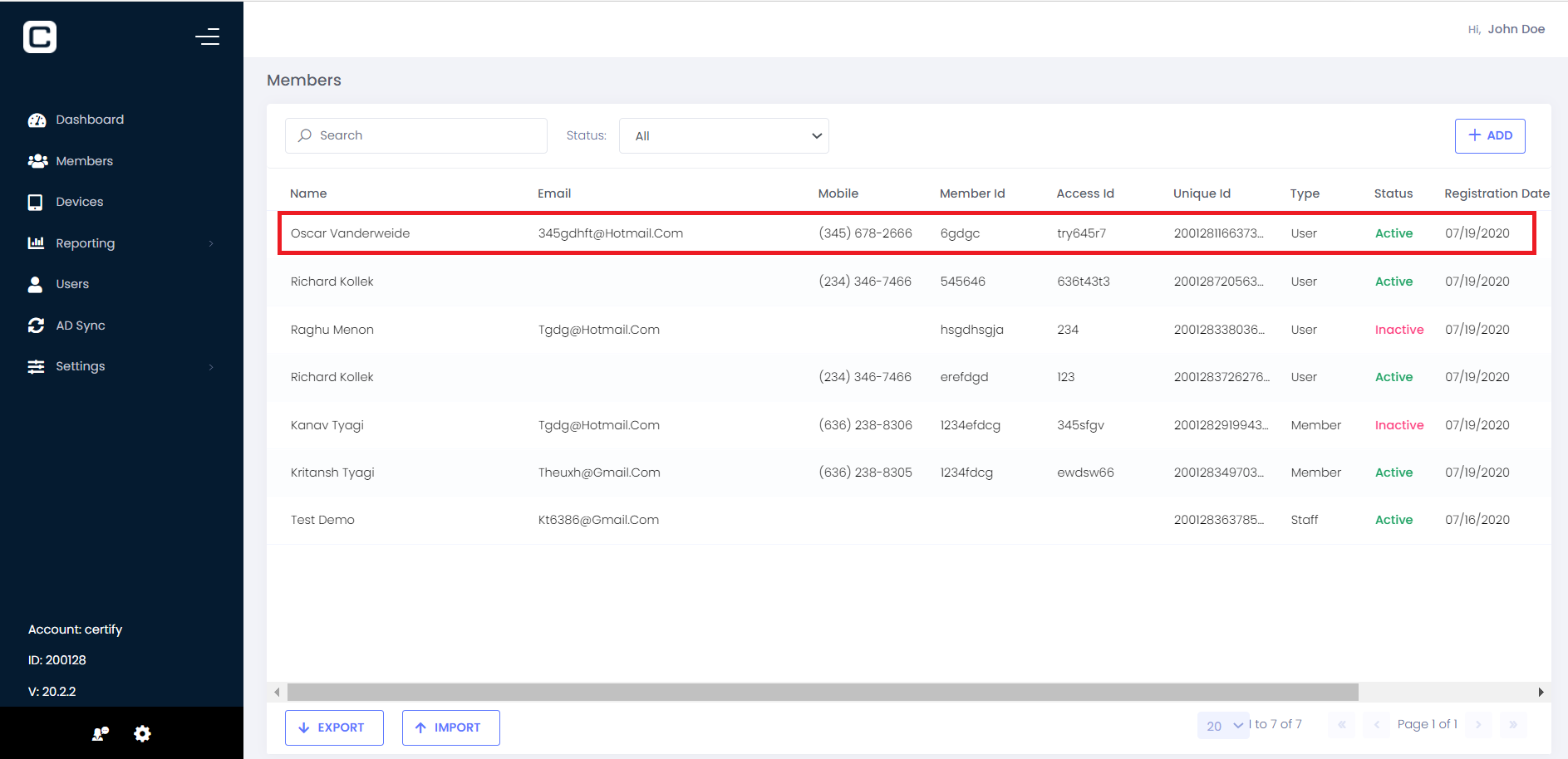Click the Search input field
Screen dimensions: 1568x759
pyautogui.click(x=416, y=135)
